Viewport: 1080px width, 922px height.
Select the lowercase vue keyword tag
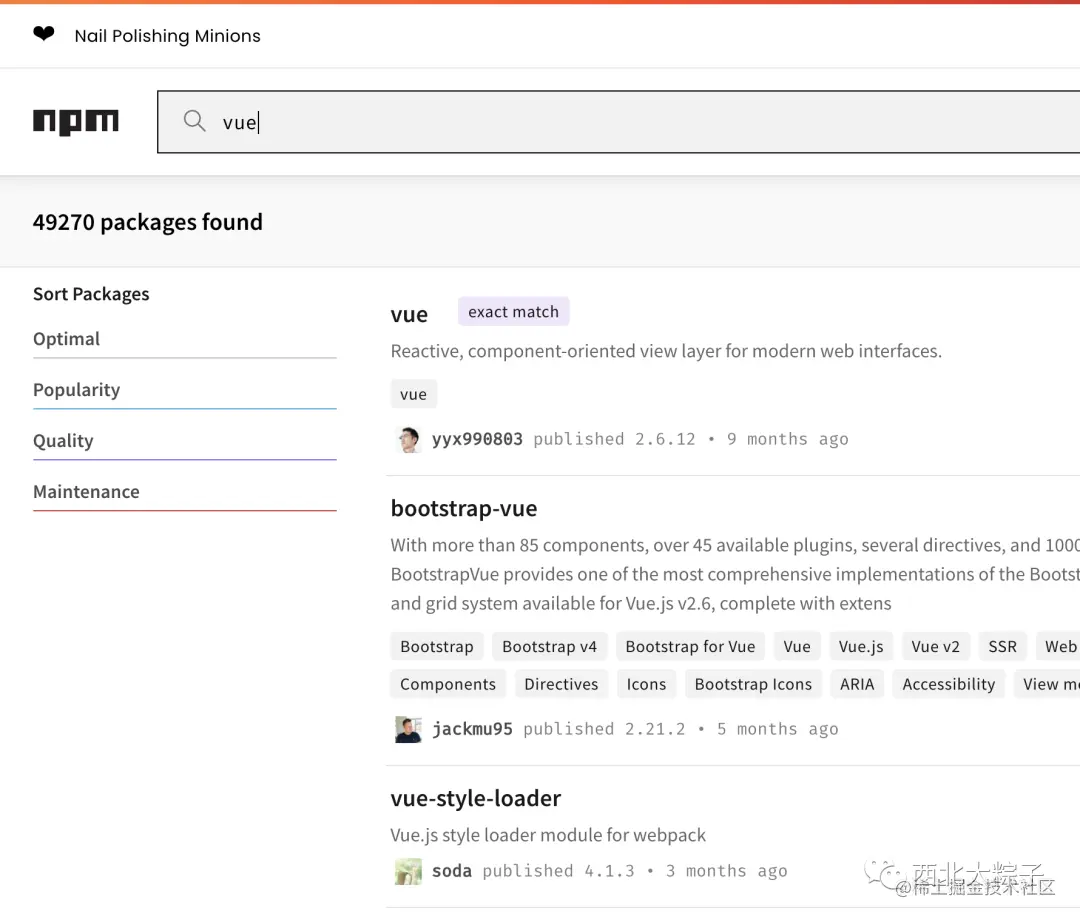(413, 395)
